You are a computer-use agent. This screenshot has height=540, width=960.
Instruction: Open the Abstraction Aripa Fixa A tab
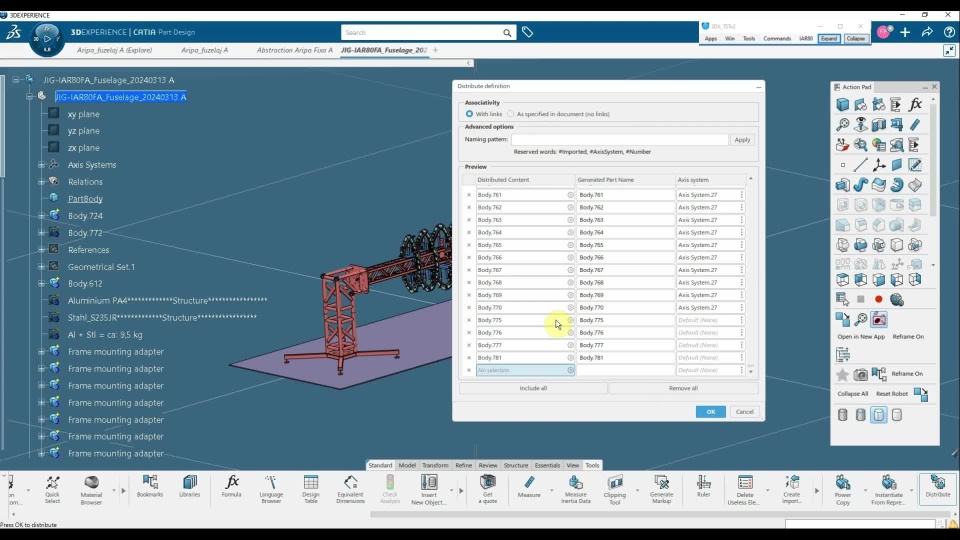coord(294,50)
